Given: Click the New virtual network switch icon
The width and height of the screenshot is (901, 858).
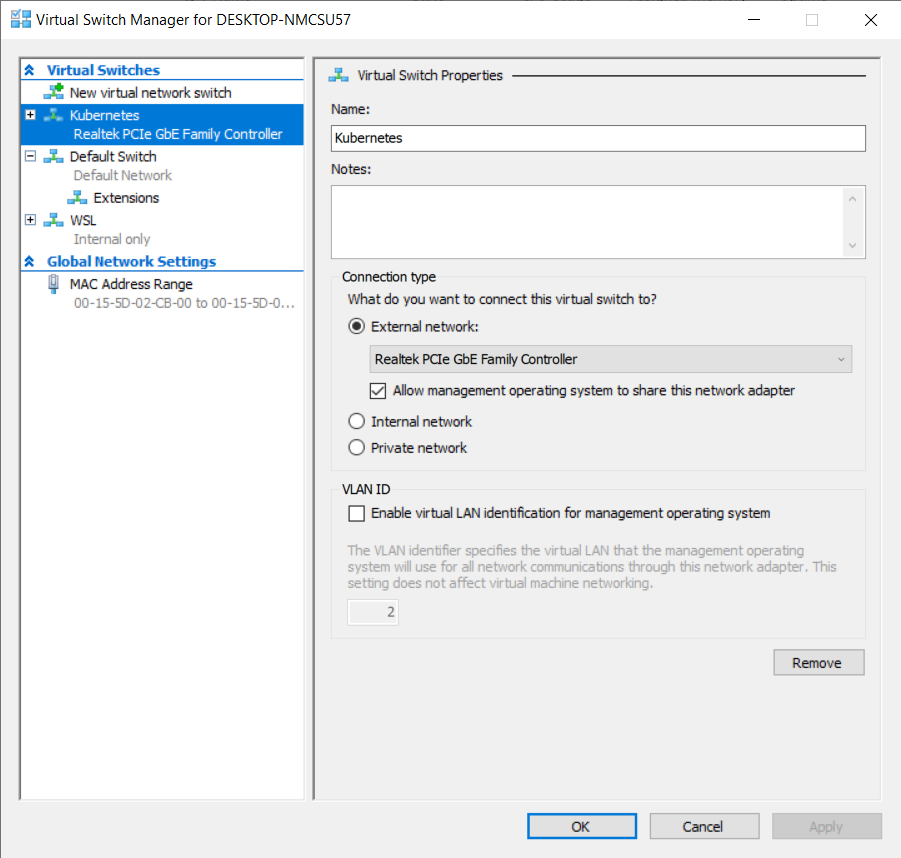Looking at the screenshot, I should coord(54,91).
